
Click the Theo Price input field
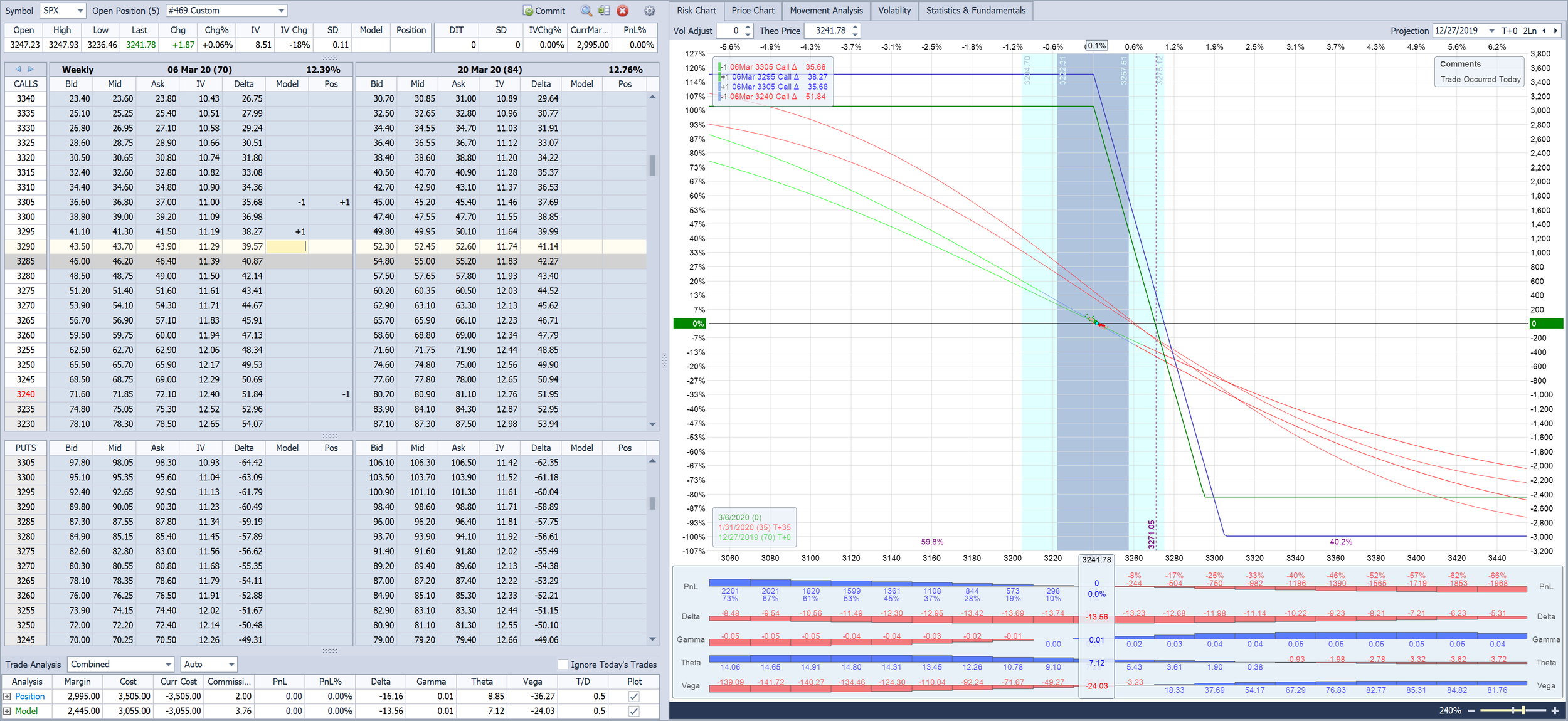832,30
